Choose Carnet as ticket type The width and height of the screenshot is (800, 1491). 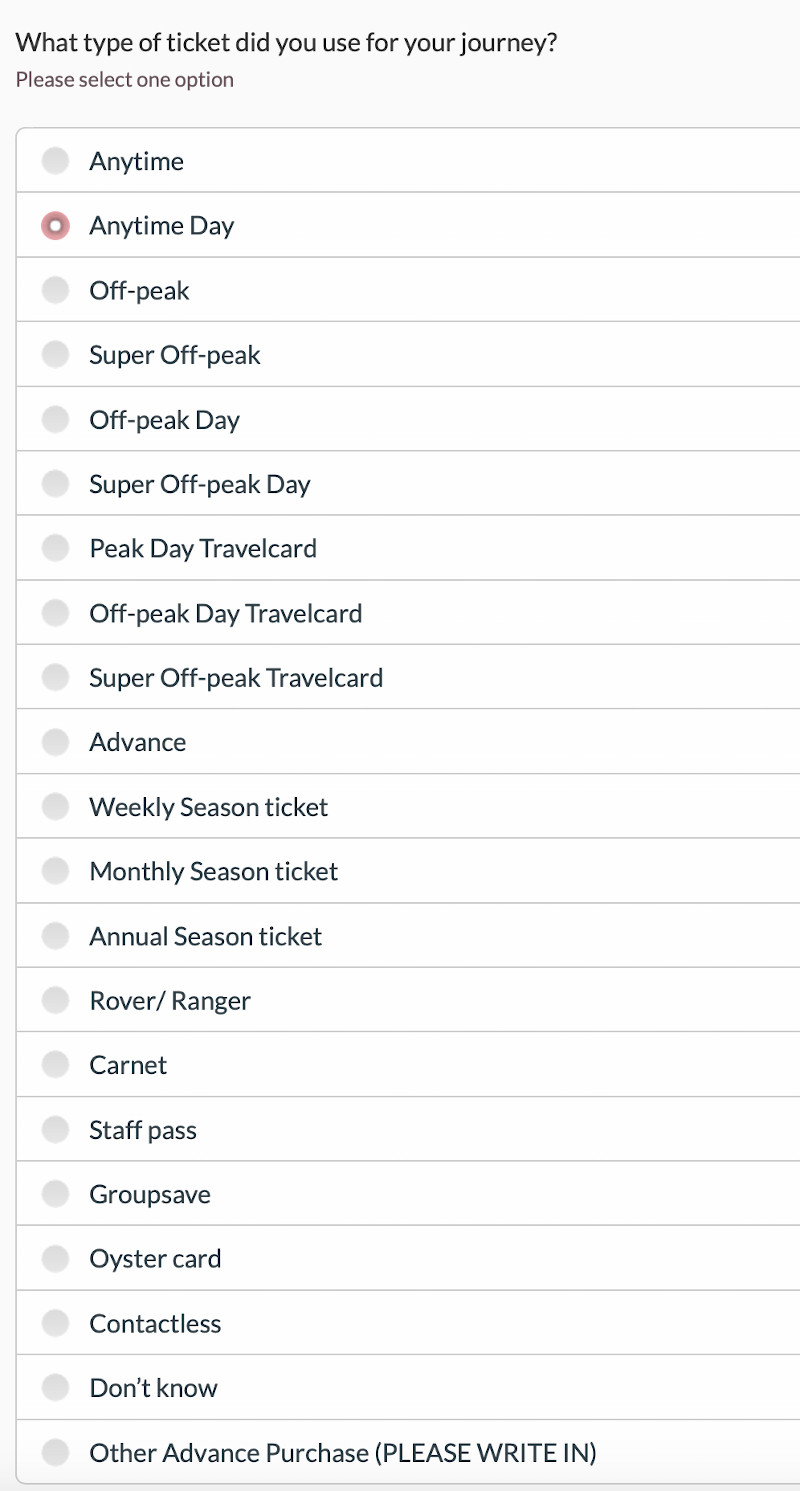[56, 1065]
